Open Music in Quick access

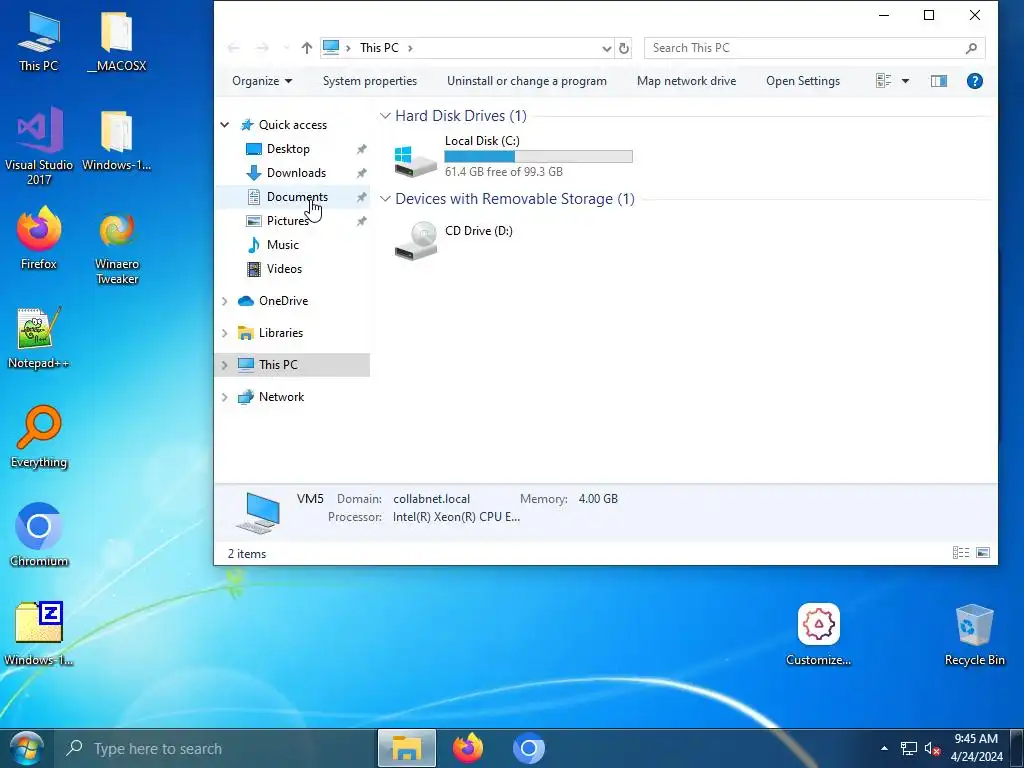point(283,245)
